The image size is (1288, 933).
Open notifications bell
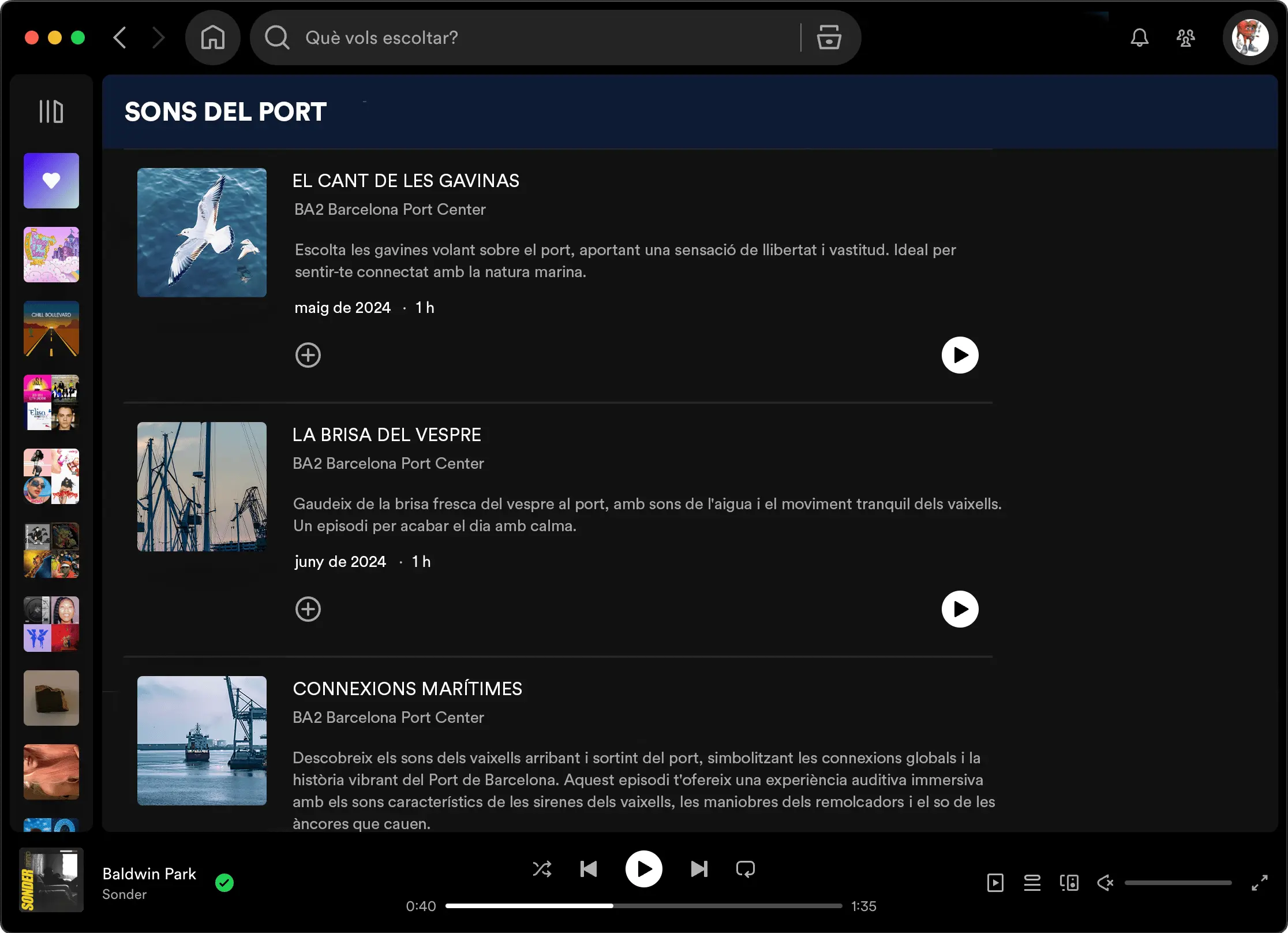1140,37
